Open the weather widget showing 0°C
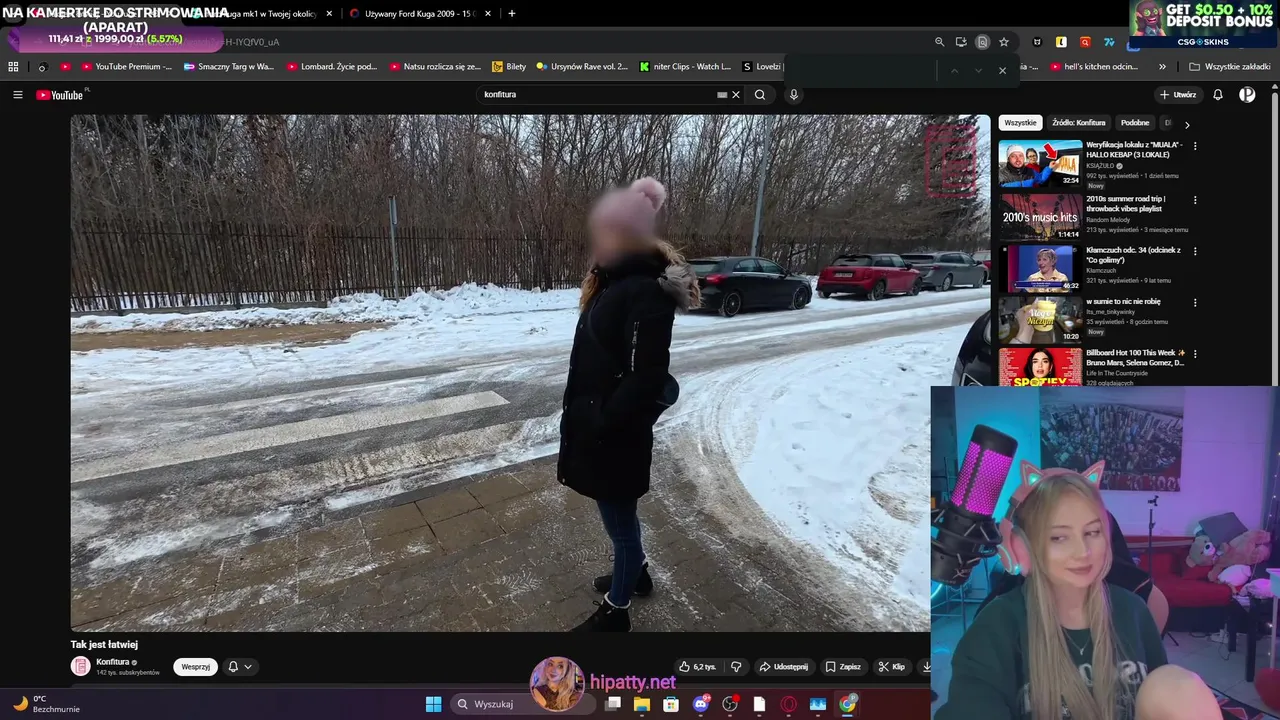Viewport: 1280px width, 720px height. tap(45, 704)
